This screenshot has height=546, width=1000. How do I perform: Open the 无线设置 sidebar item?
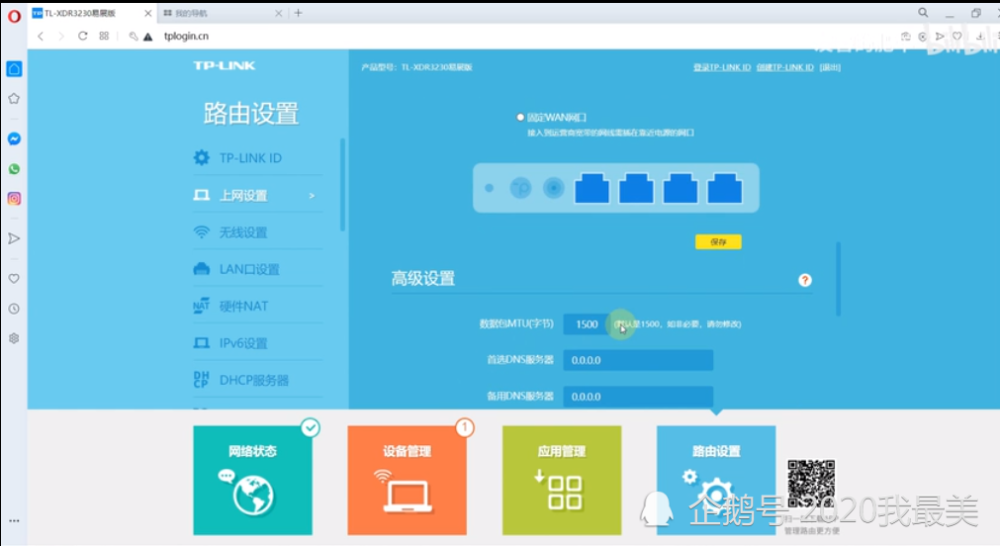point(243,233)
